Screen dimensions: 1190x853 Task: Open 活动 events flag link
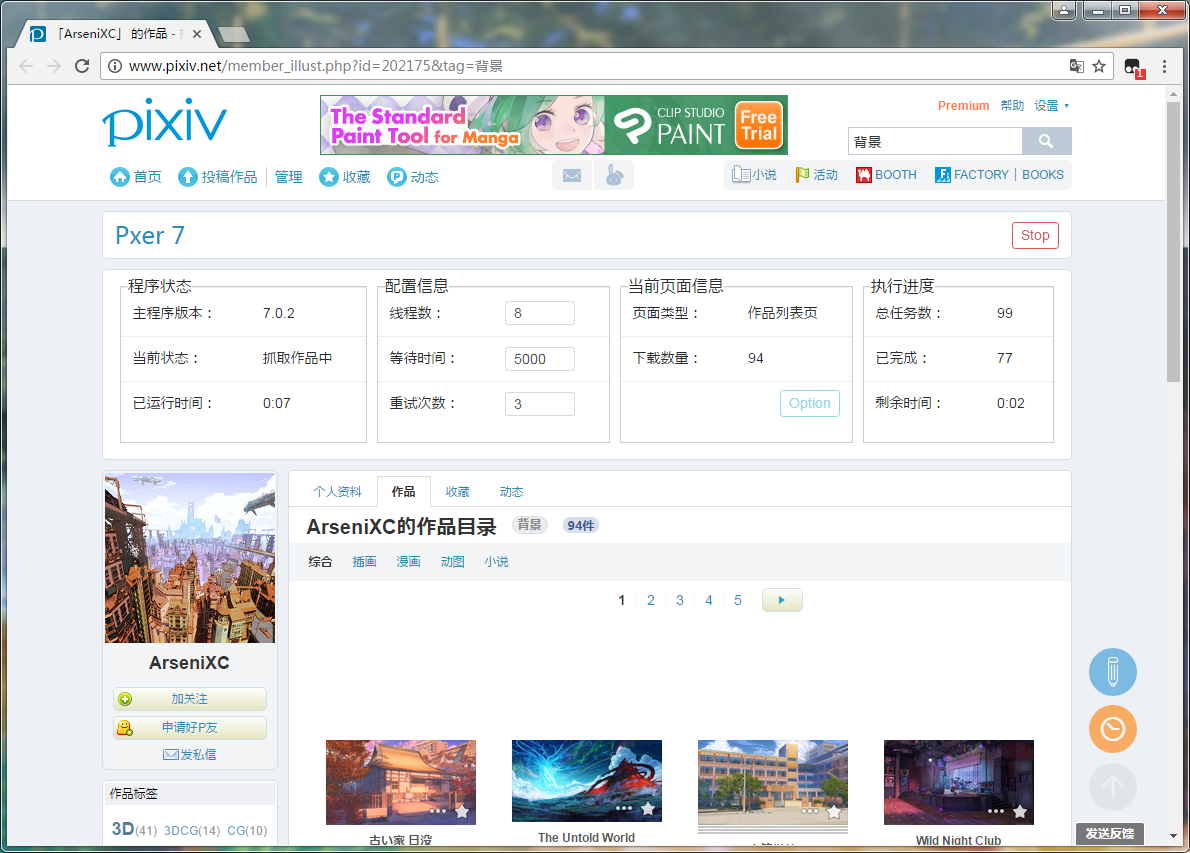pos(817,175)
